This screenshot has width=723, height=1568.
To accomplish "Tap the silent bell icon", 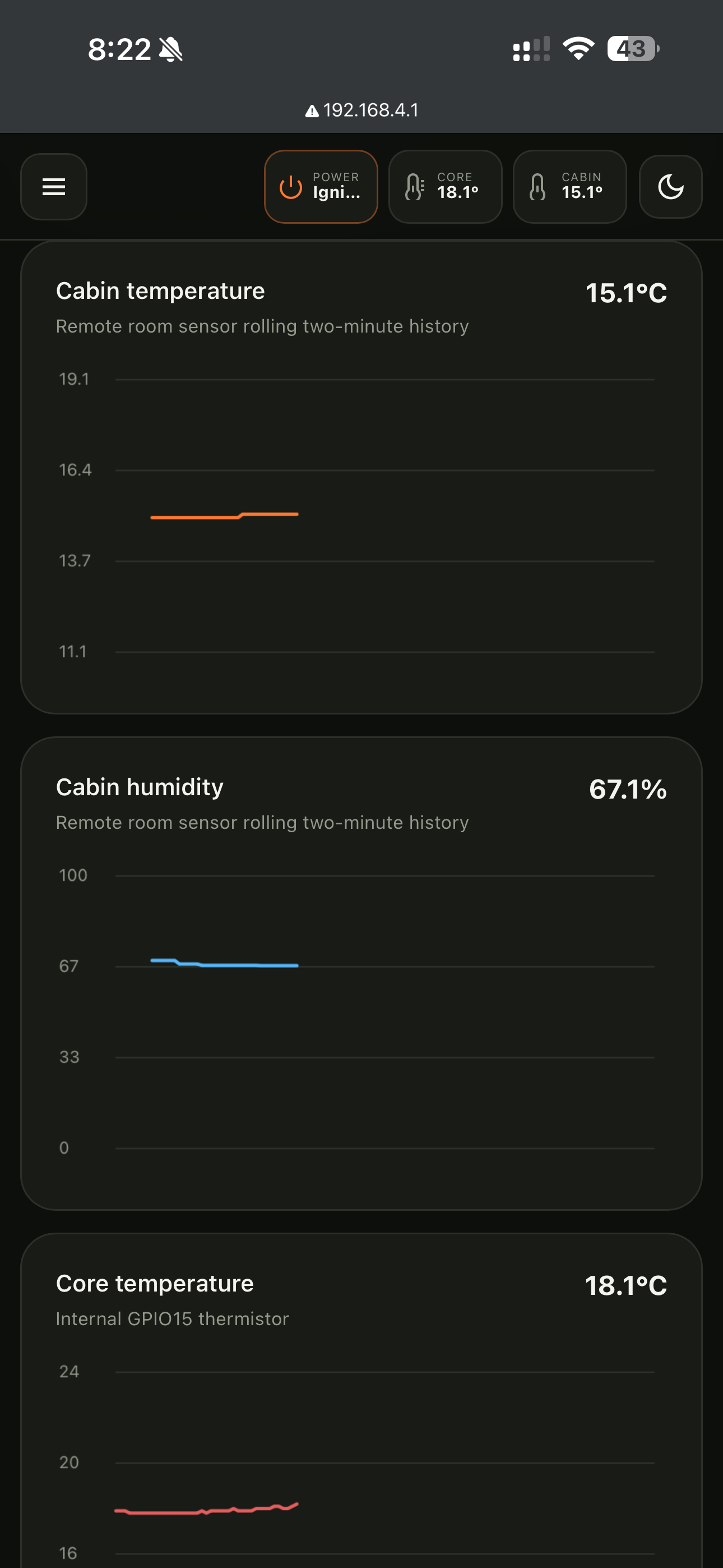I will point(171,49).
